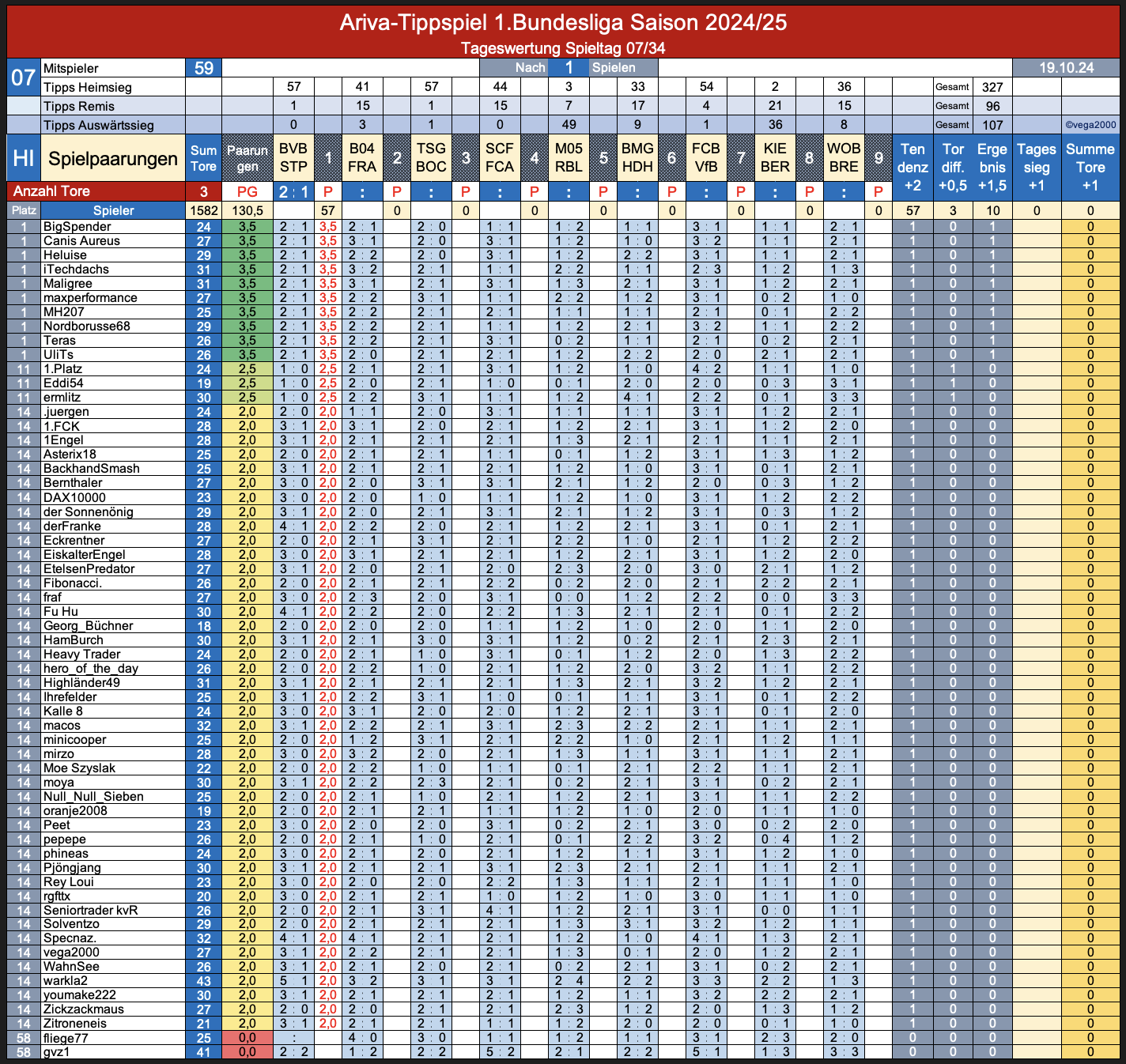This screenshot has height=1064, width=1126.
Task: Select player name 'hero_of_the_day'
Action: 90,668
